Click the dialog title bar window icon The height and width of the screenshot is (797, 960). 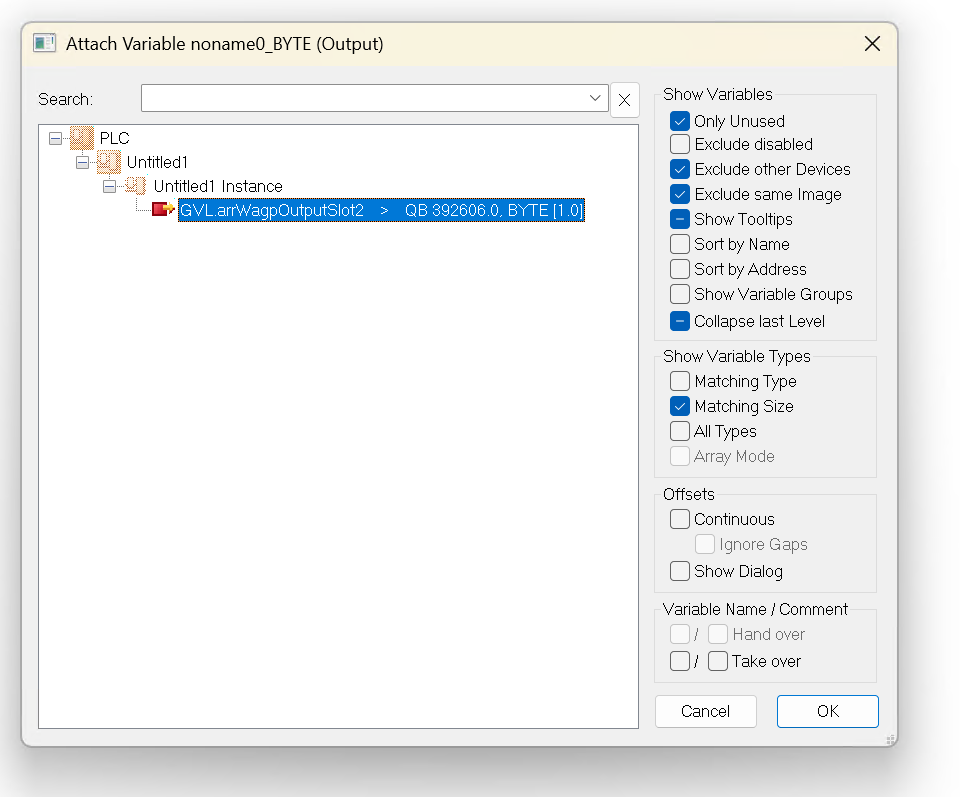pos(44,44)
